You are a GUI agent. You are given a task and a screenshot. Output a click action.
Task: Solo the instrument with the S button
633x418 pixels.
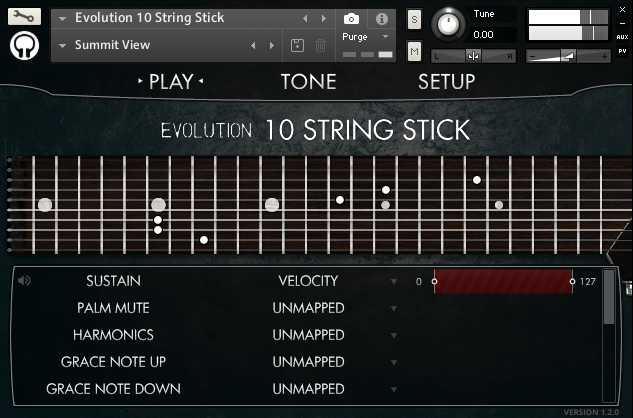(x=414, y=19)
